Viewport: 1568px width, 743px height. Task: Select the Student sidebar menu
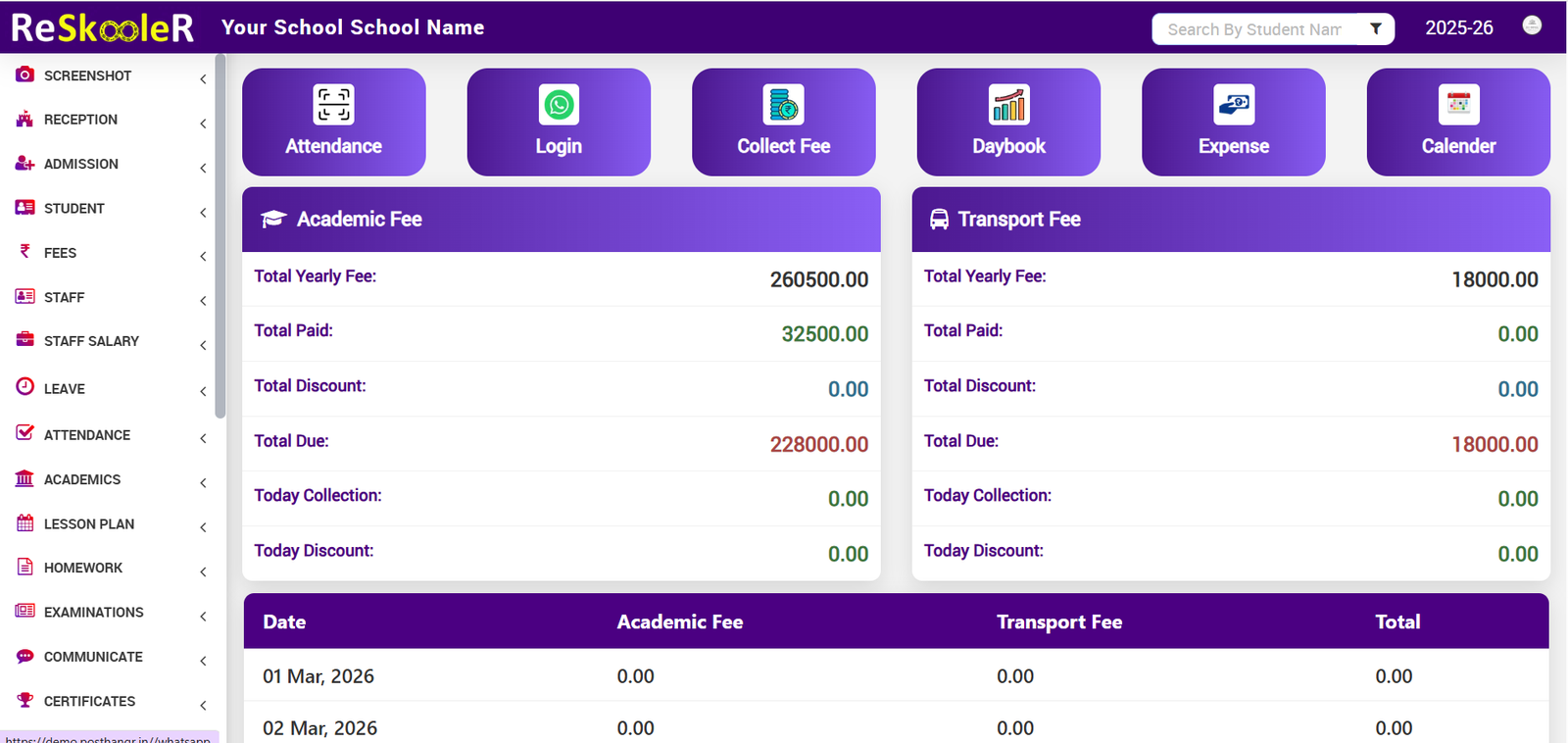pyautogui.click(x=74, y=209)
